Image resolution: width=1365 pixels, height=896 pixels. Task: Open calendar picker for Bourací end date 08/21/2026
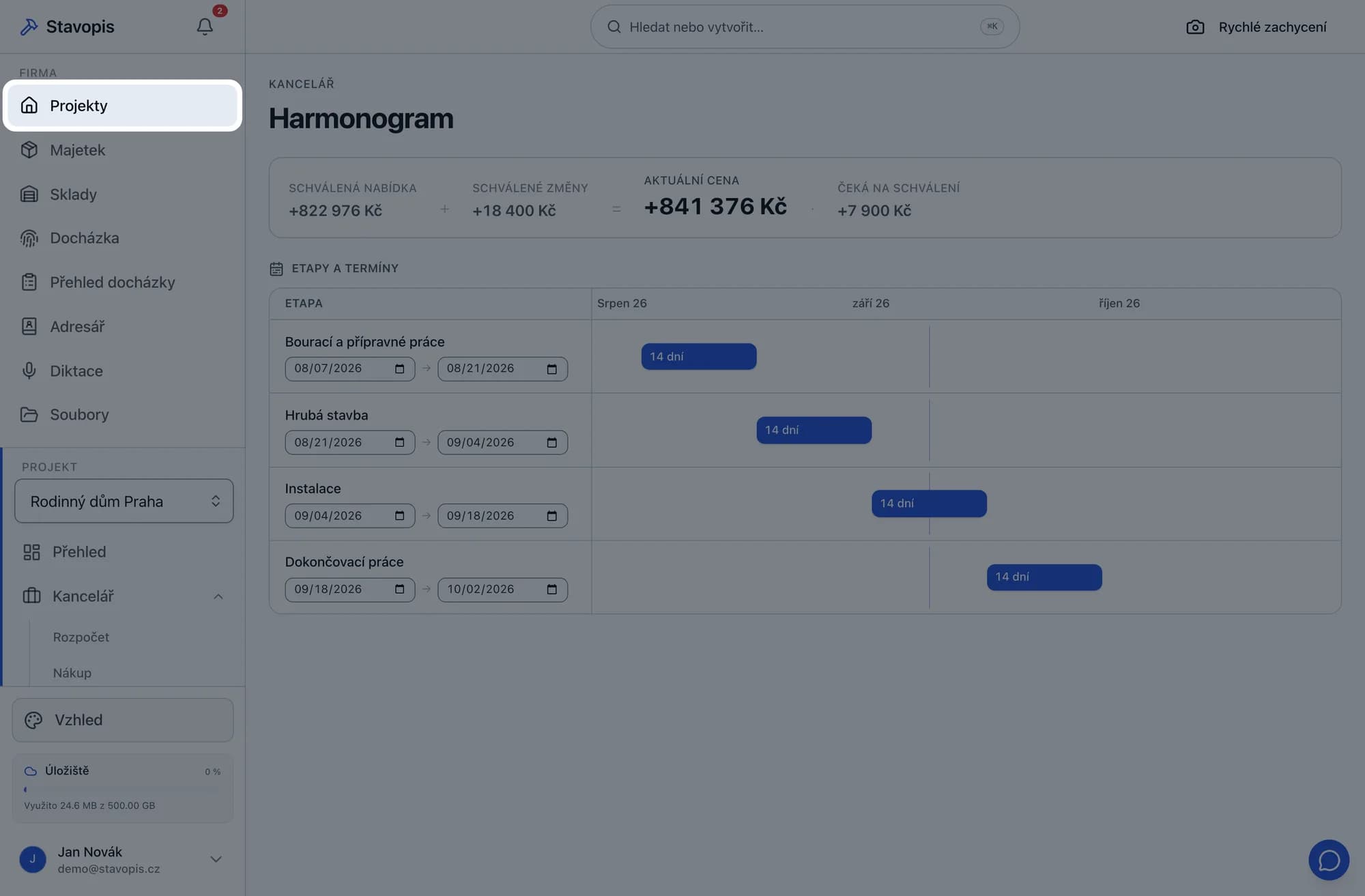(x=551, y=369)
